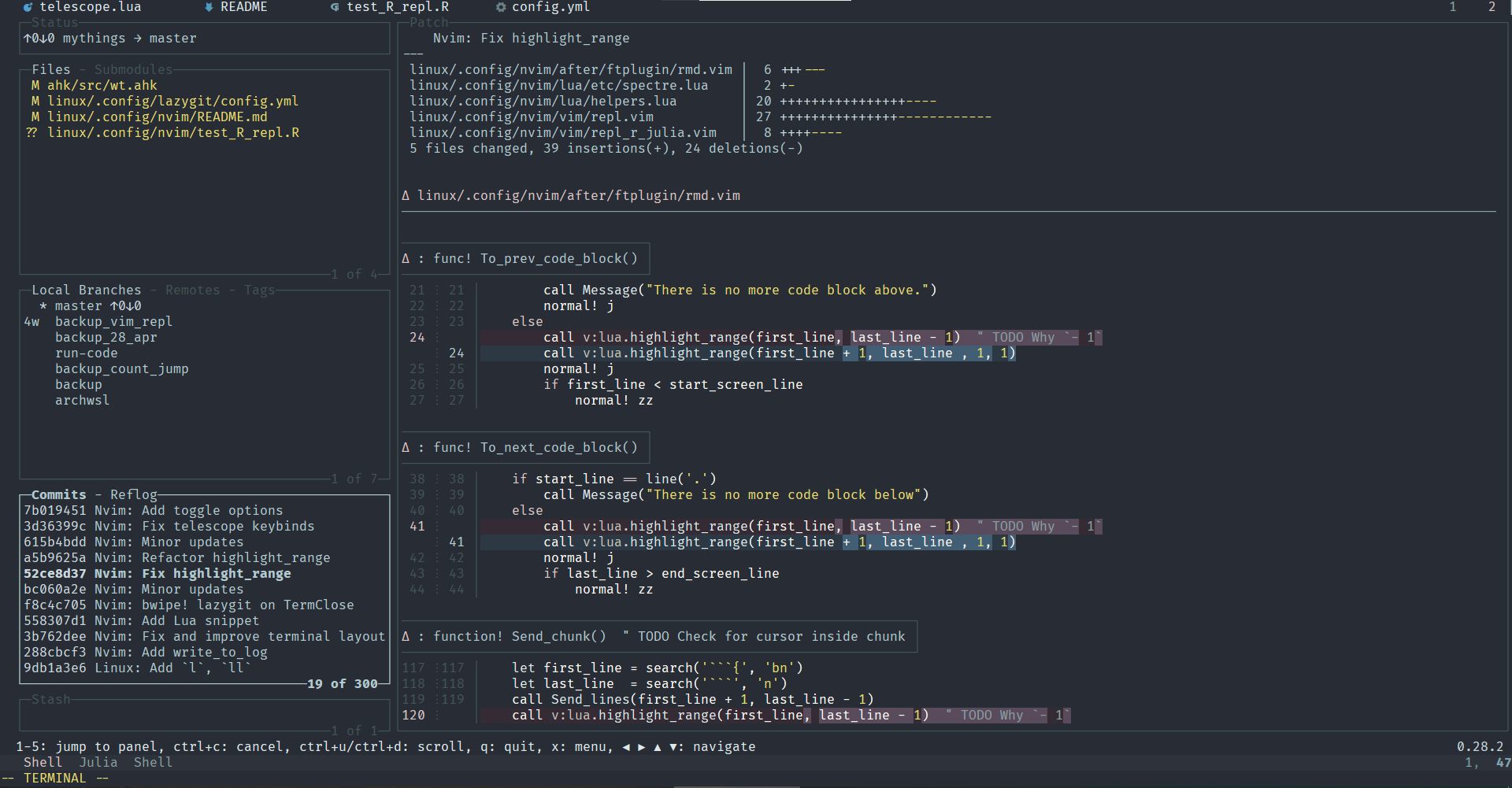Select the Local Branches tab
Image resolution: width=1512 pixels, height=788 pixels.
(x=87, y=290)
